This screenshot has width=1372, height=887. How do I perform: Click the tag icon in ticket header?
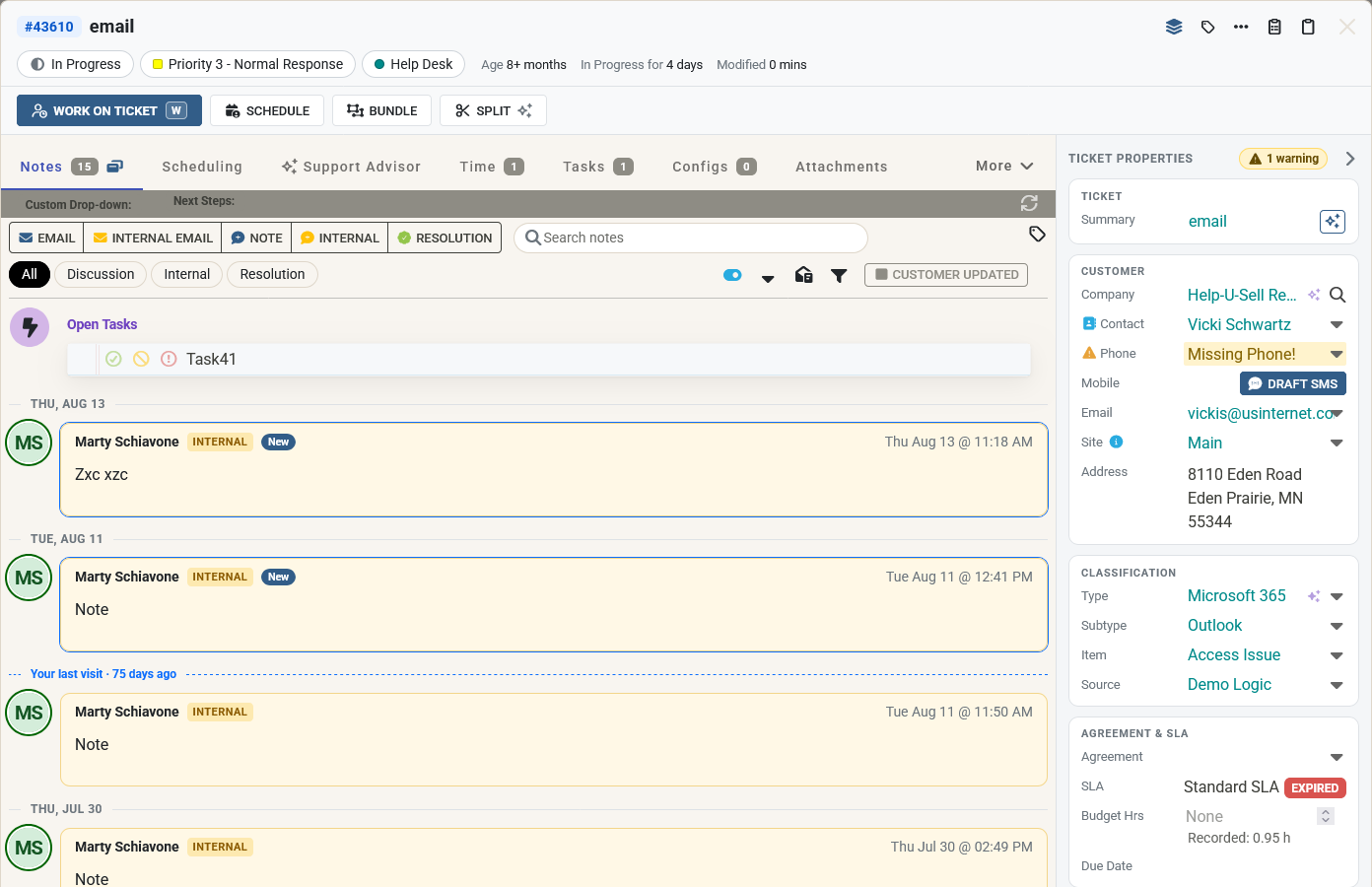point(1207,27)
